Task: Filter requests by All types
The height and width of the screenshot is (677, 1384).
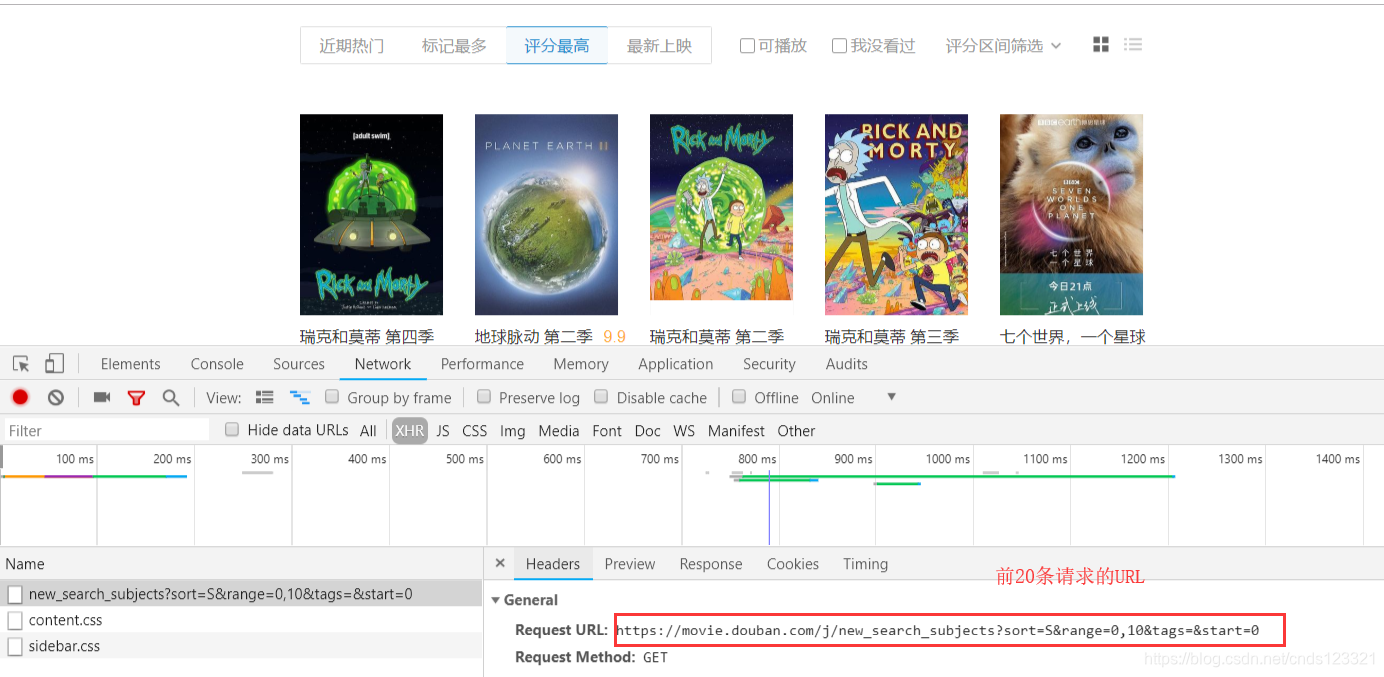Action: [x=368, y=431]
